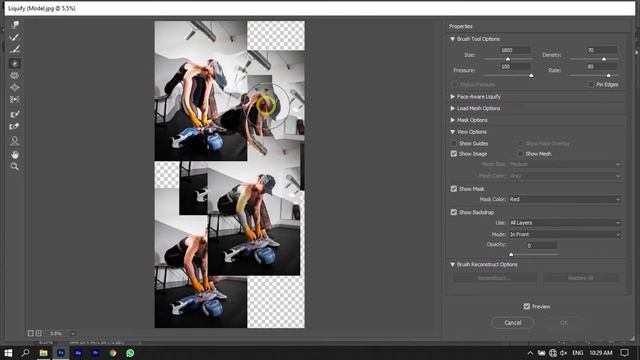The width and height of the screenshot is (640, 360).
Task: Open WhatsApp from the taskbar
Action: point(130,353)
